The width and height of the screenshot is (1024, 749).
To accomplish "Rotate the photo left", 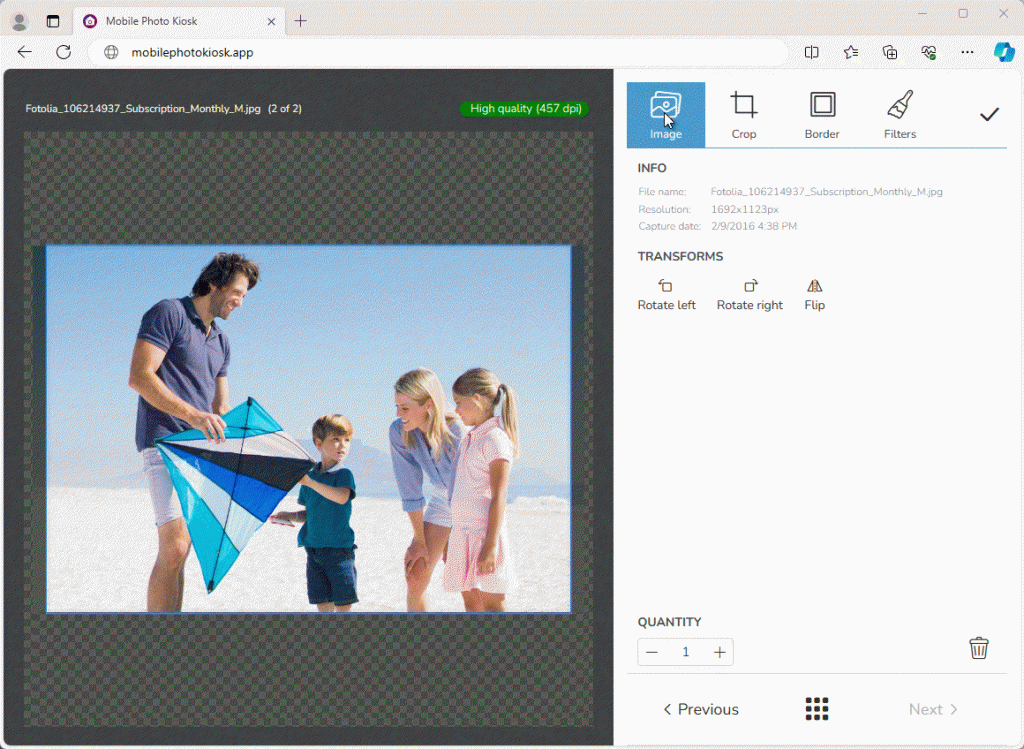I will [666, 295].
